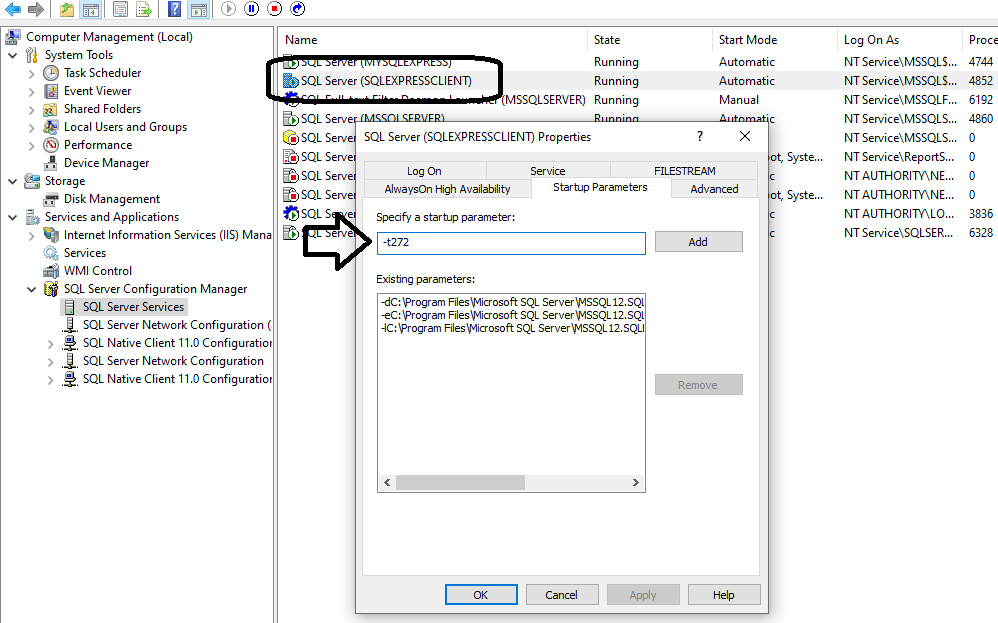Switch to the Service tab
Viewport: 998px width, 623px height.
(547, 171)
